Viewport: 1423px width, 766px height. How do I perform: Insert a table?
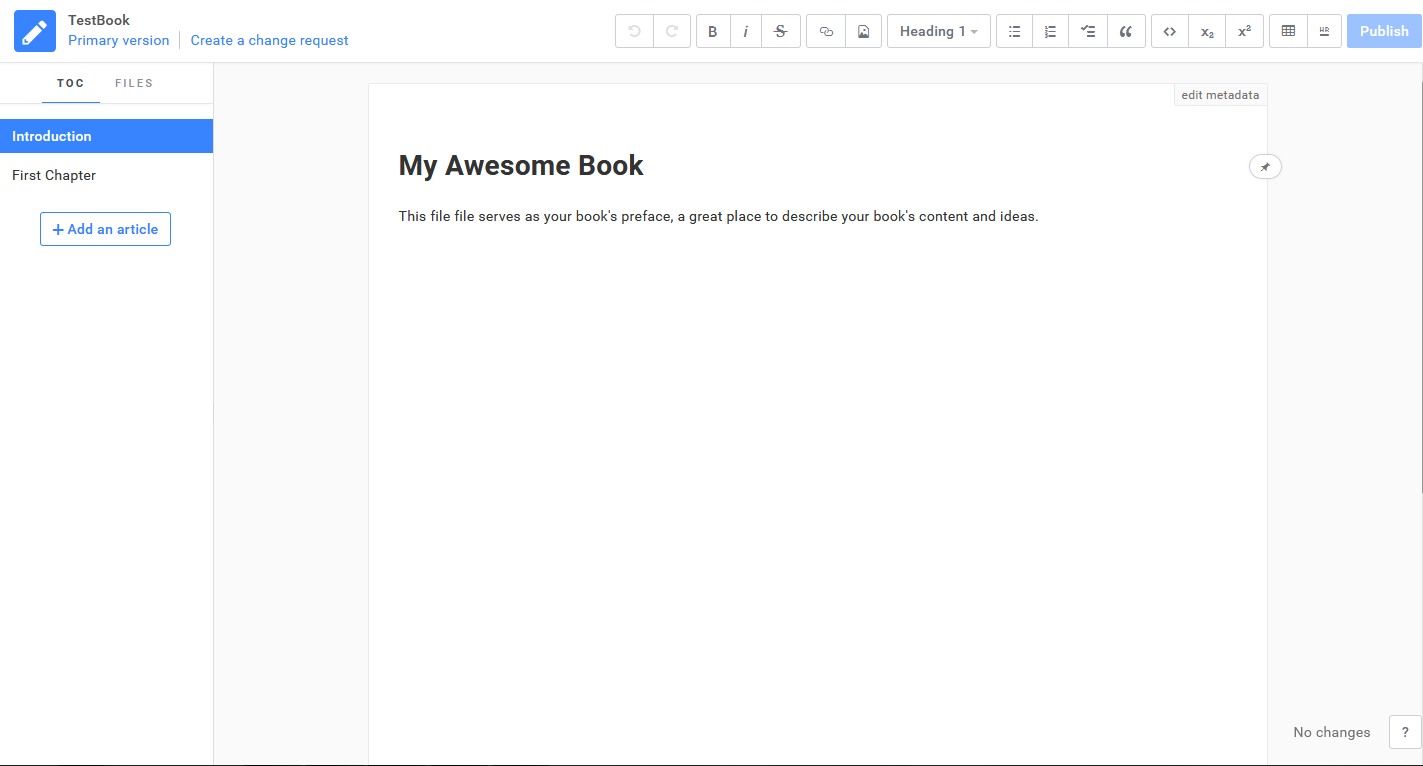(1287, 31)
